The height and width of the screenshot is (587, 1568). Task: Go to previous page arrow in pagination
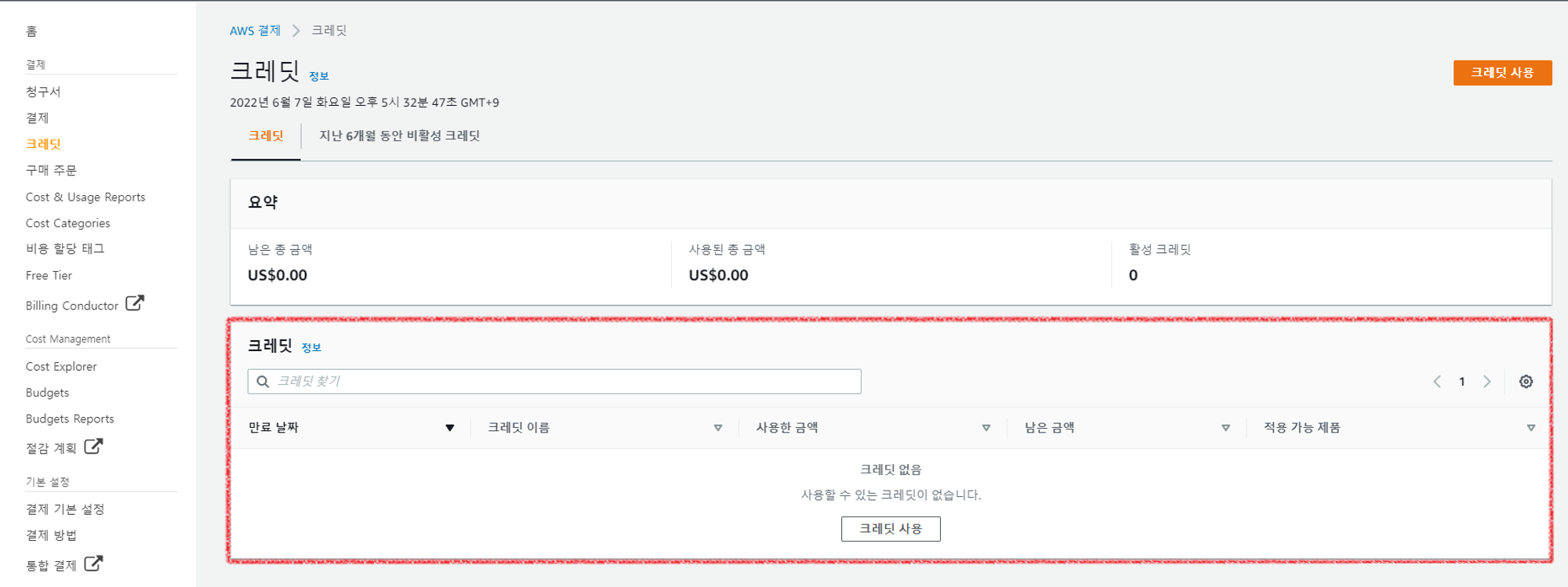(1437, 382)
